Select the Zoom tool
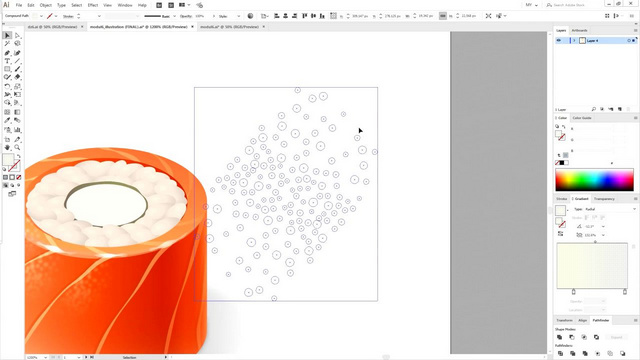The image size is (640, 360). (x=17, y=147)
